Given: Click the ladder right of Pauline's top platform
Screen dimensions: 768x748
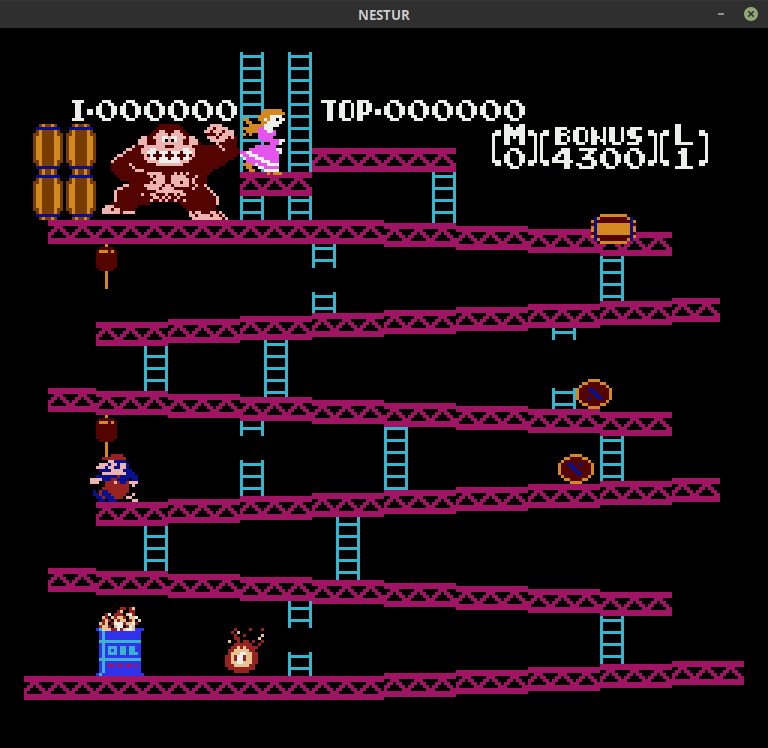Looking at the screenshot, I should click(444, 197).
